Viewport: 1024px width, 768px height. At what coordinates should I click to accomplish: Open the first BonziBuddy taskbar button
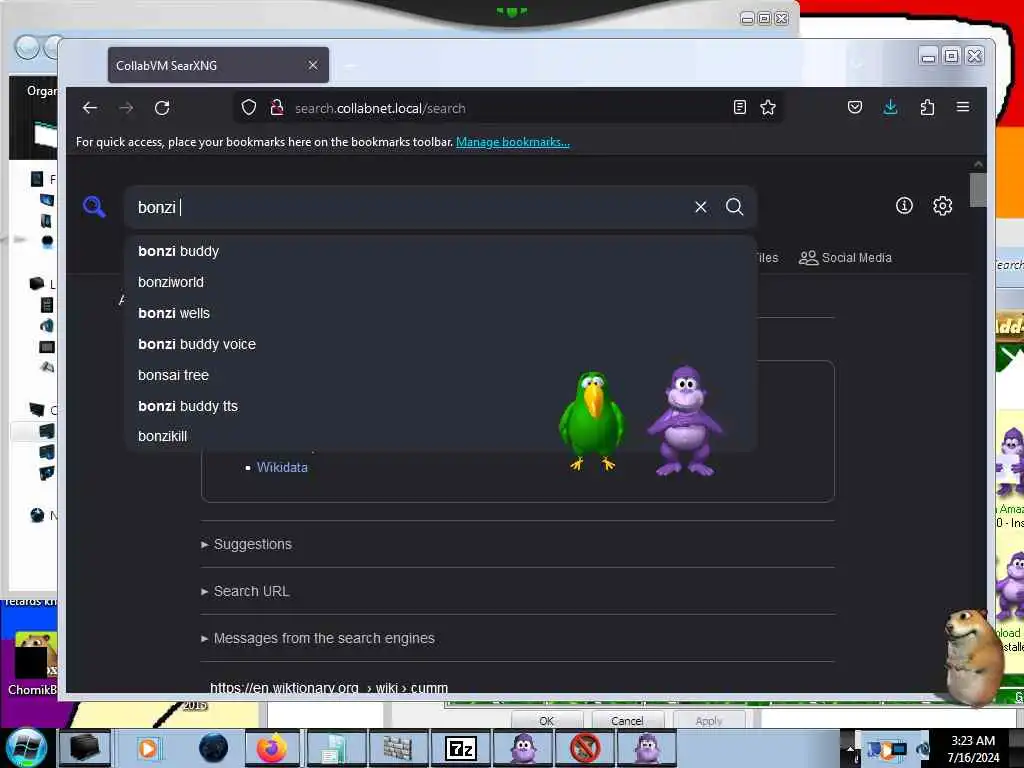pos(522,748)
